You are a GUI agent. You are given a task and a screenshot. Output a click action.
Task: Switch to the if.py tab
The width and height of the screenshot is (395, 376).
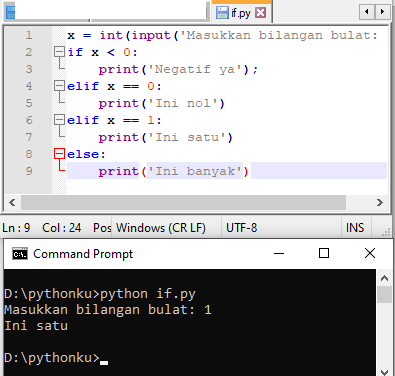[x=242, y=12]
